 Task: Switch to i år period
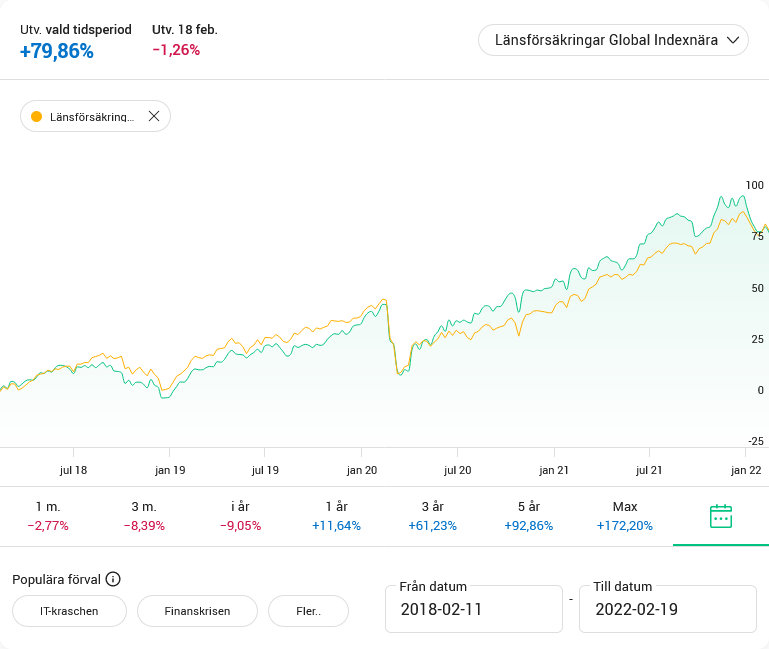[240, 516]
